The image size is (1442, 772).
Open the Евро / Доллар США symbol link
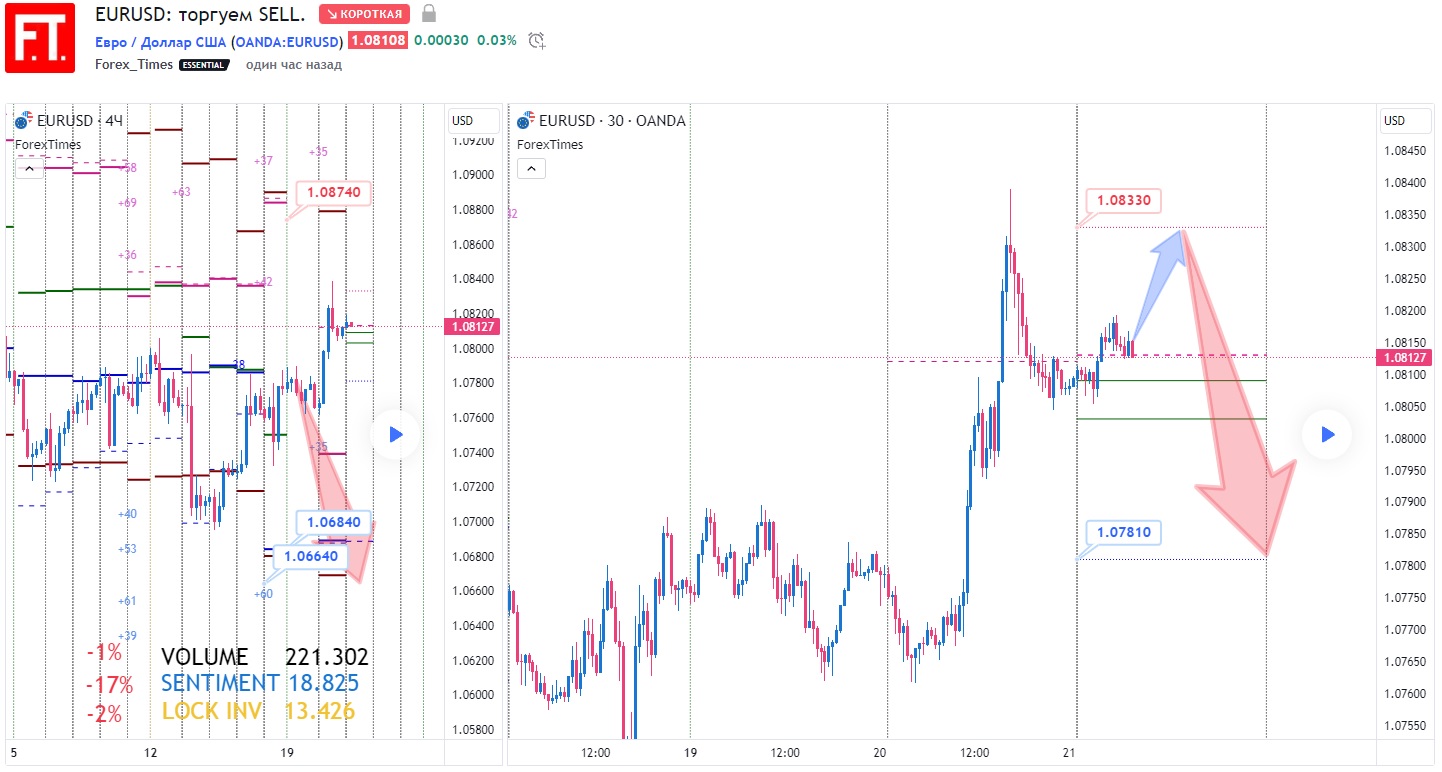(x=161, y=41)
